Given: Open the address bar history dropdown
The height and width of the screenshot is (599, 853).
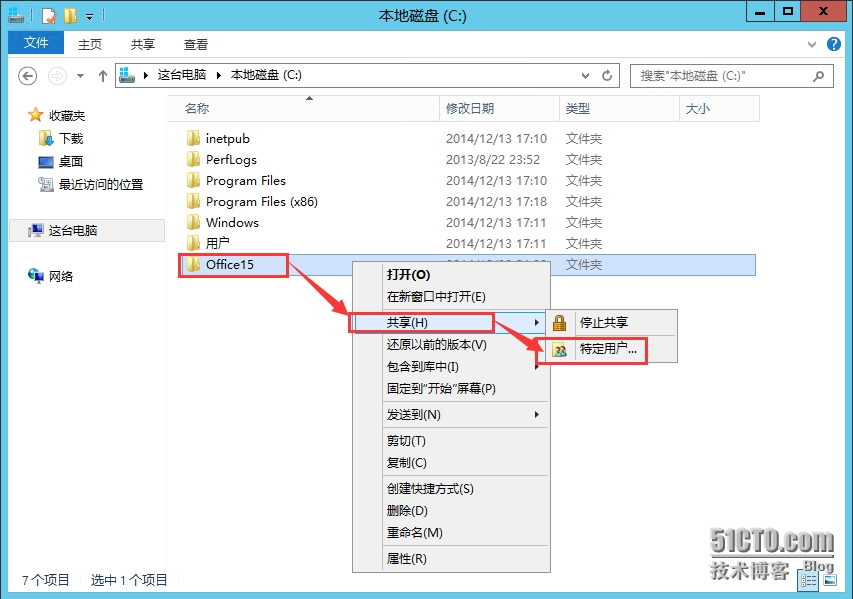Looking at the screenshot, I should 586,76.
